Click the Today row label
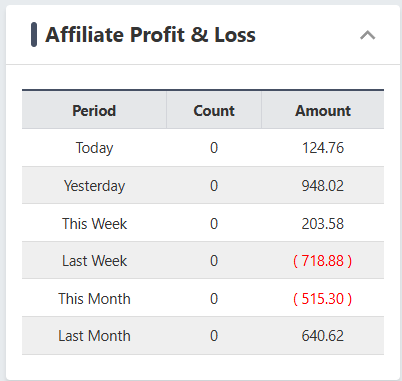The image size is (402, 381). tap(94, 148)
